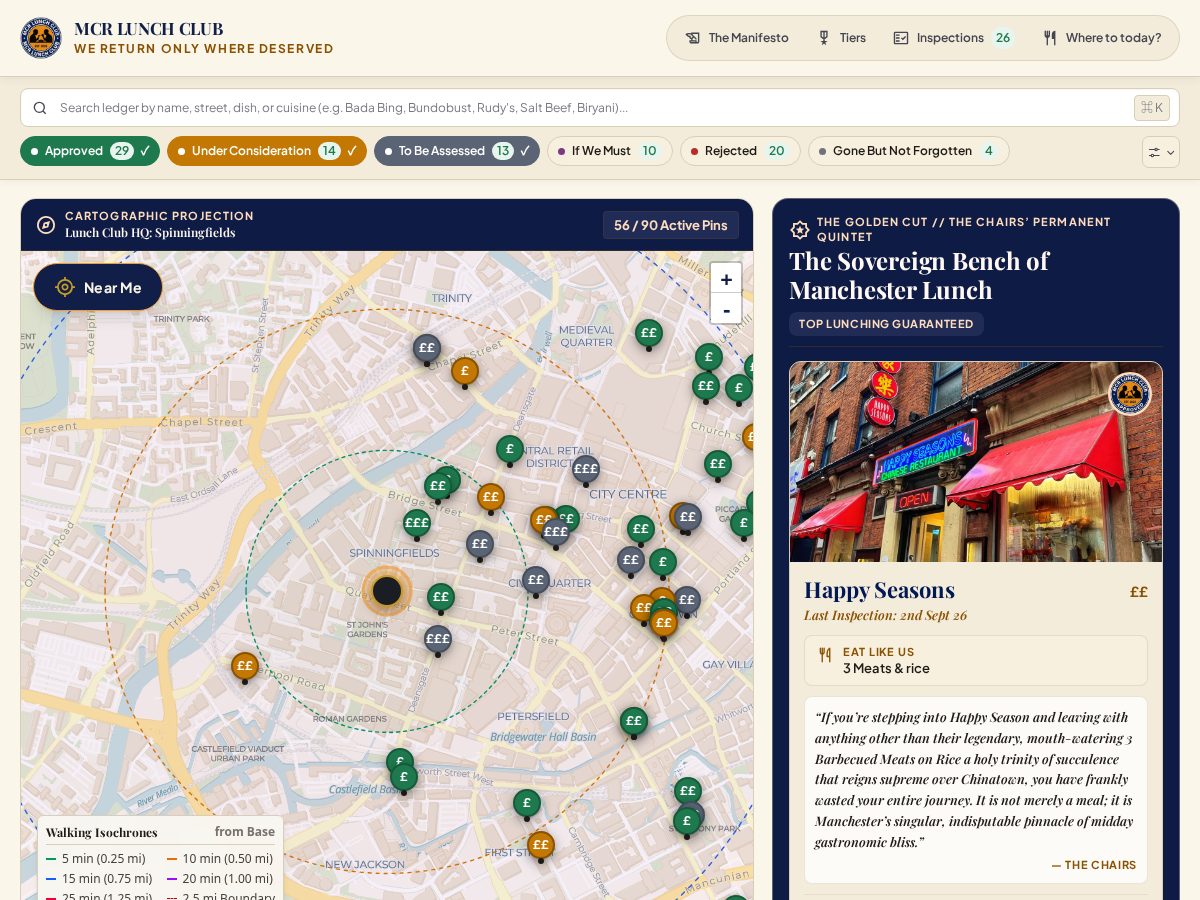
Task: Select the green ££ pin near Medieval Quarter
Action: tap(649, 334)
